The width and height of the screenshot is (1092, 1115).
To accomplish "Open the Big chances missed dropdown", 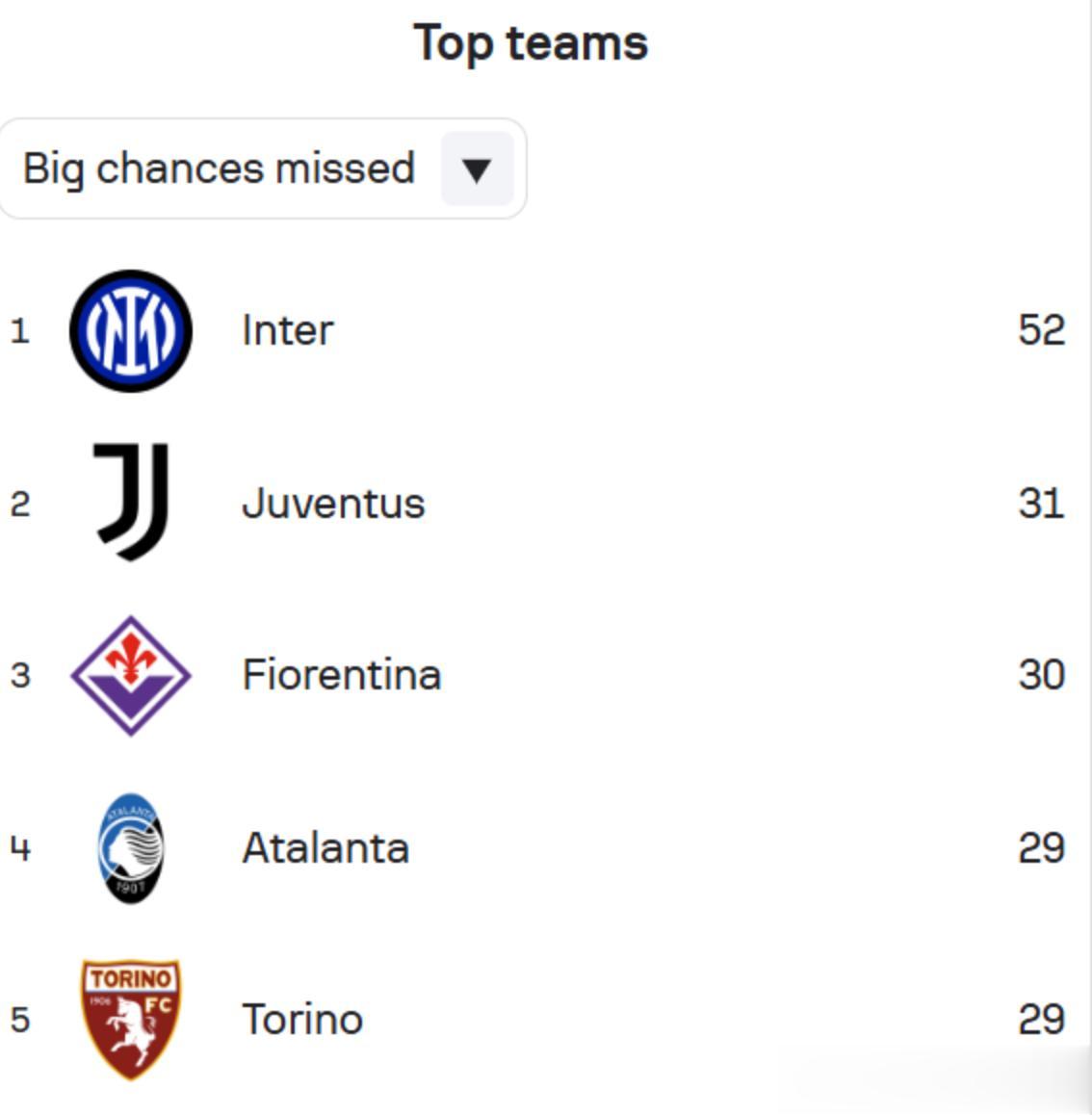I will (220, 169).
